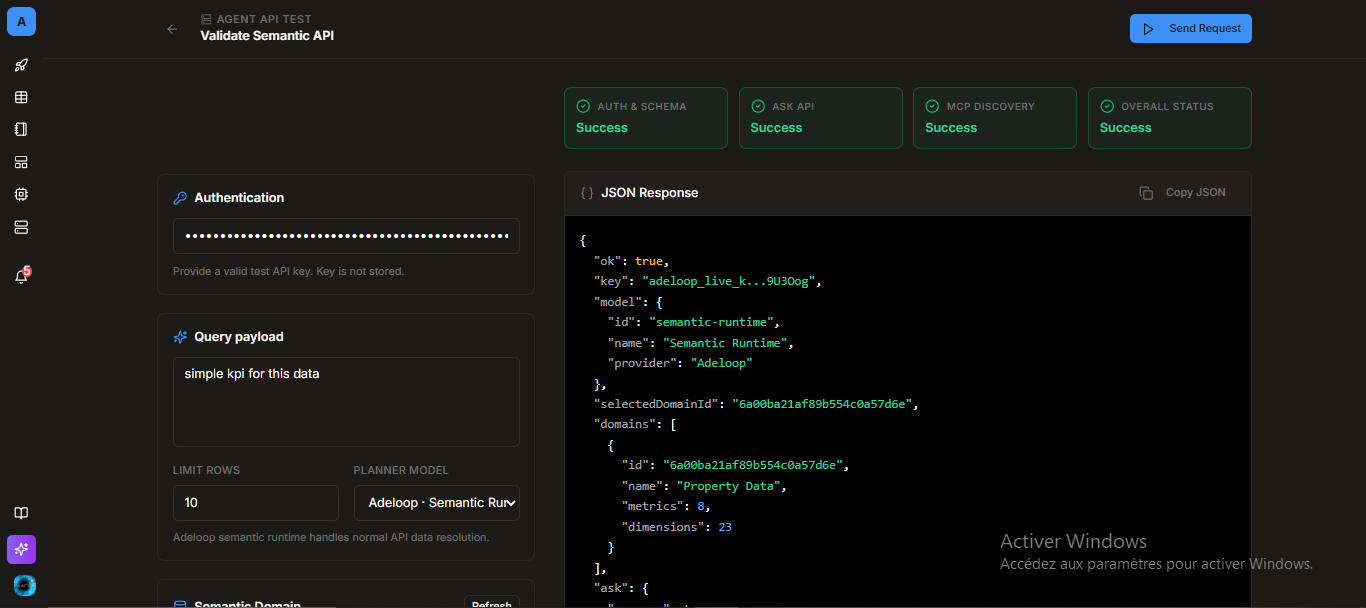Click the Query payload text area
The width and height of the screenshot is (1366, 608).
tap(346, 401)
